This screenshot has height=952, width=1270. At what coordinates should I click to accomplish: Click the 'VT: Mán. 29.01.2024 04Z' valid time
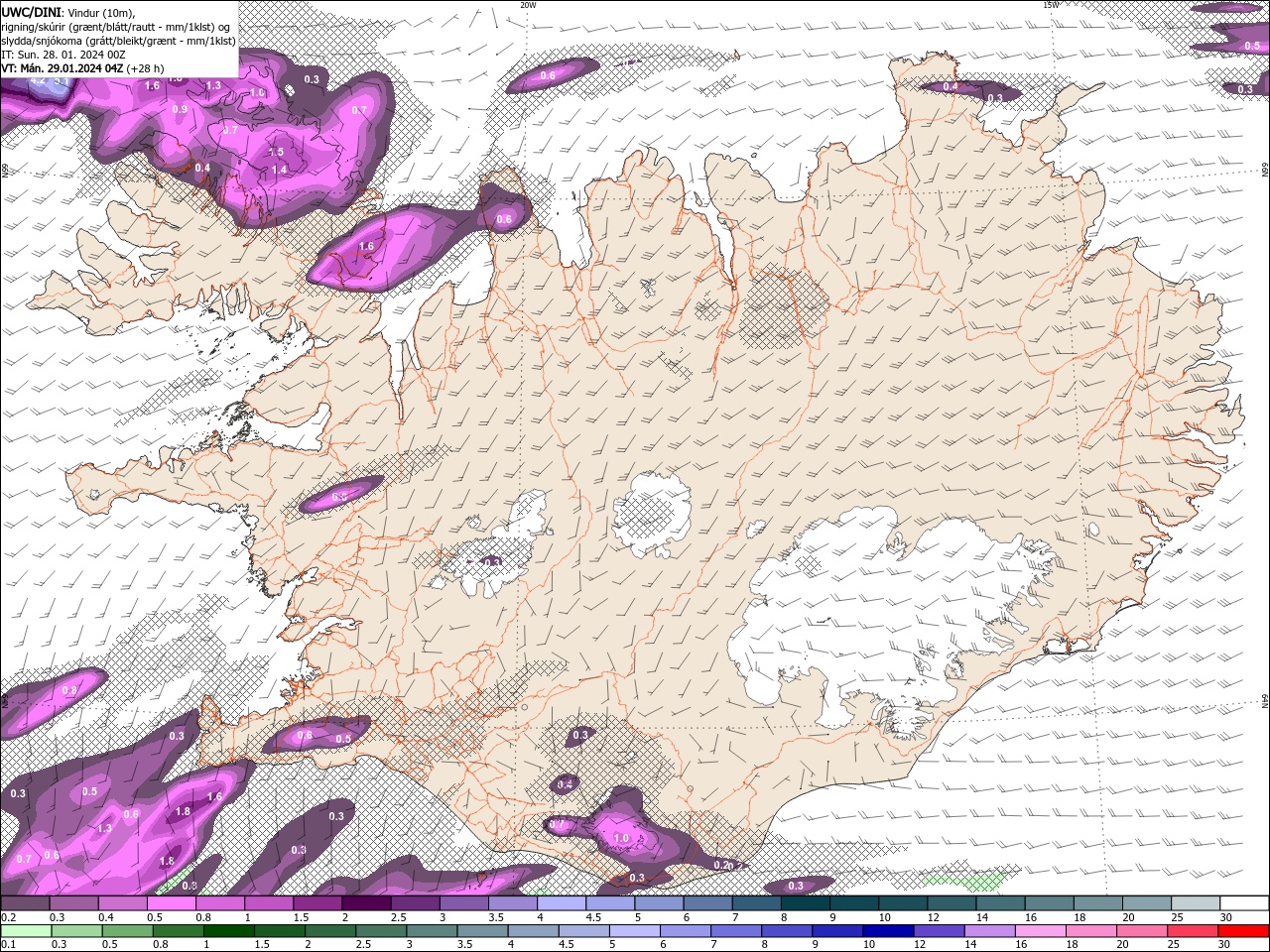click(x=63, y=68)
